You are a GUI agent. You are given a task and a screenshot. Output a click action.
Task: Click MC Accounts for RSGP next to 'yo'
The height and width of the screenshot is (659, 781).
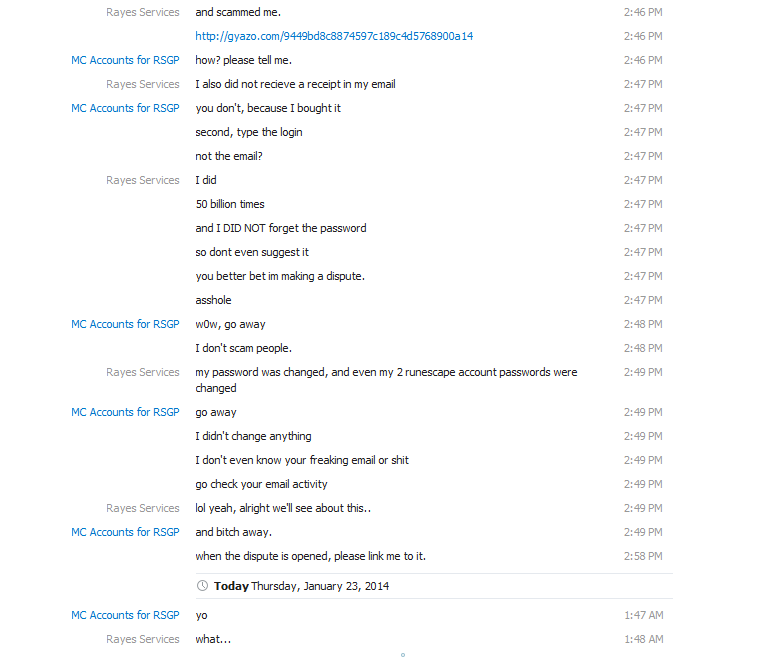pos(125,615)
